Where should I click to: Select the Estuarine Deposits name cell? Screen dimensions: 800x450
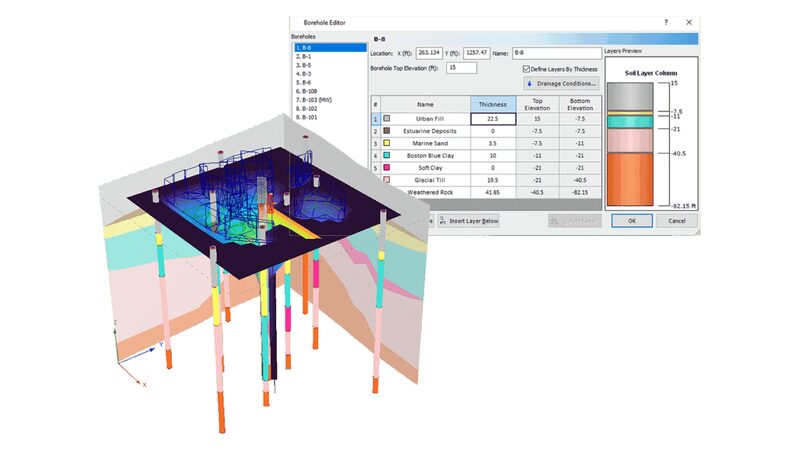coord(430,131)
